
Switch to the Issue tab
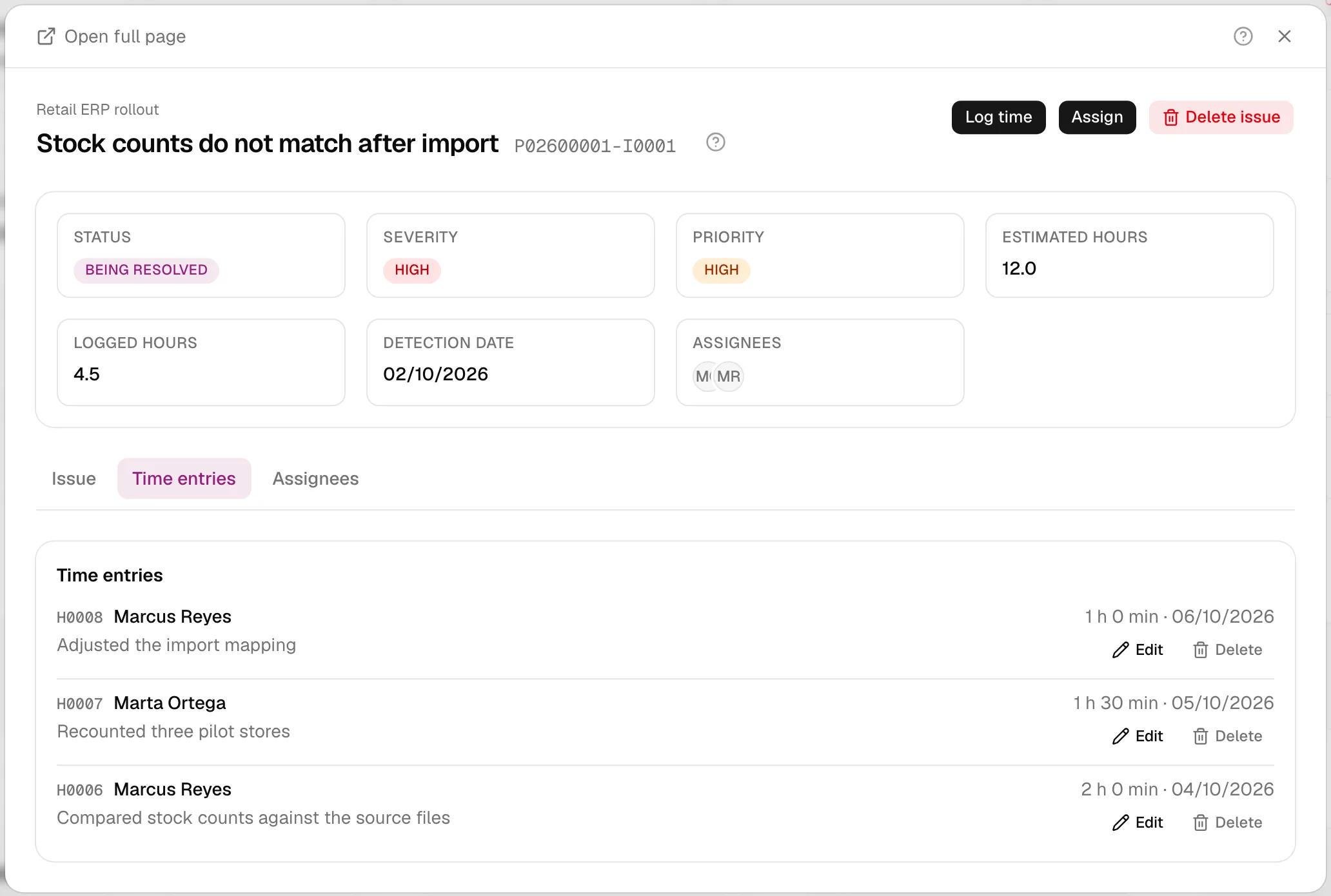pos(74,478)
